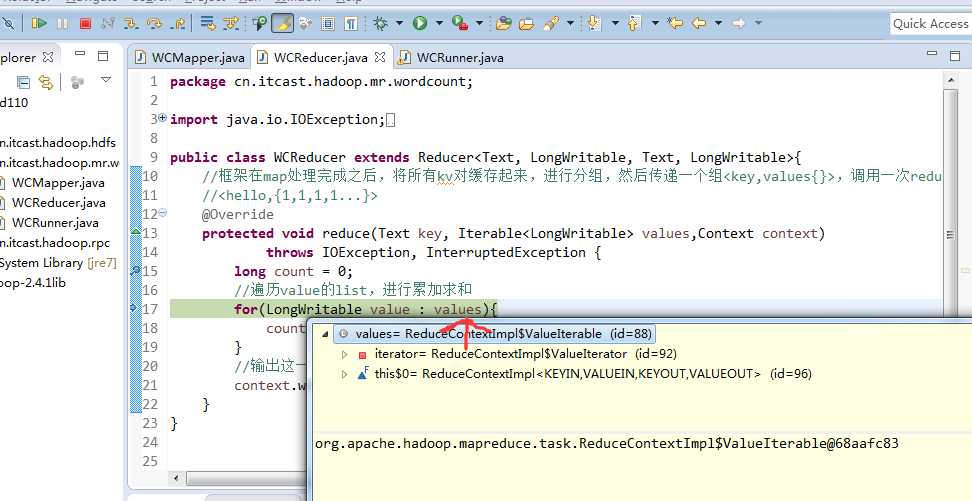Click the editor horizontal scrollbar left arrow

click(x=177, y=478)
